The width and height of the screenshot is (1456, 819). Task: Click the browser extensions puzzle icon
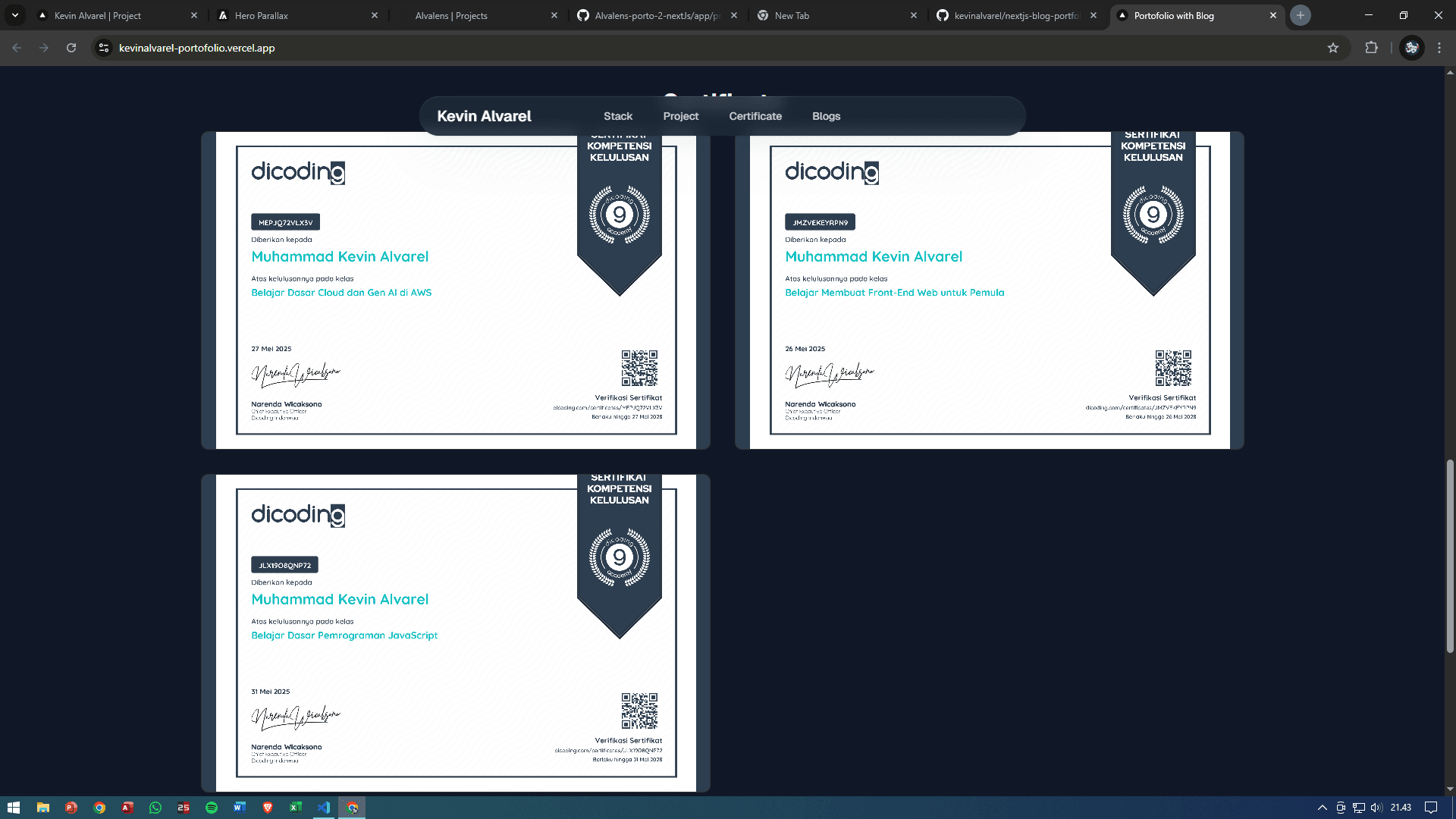(x=1372, y=48)
